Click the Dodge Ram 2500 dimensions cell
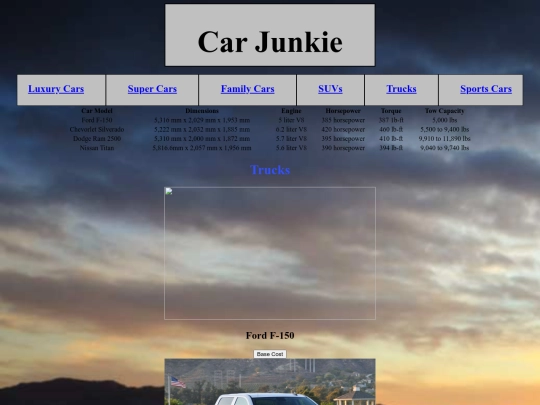This screenshot has height=405, width=540. (202, 139)
